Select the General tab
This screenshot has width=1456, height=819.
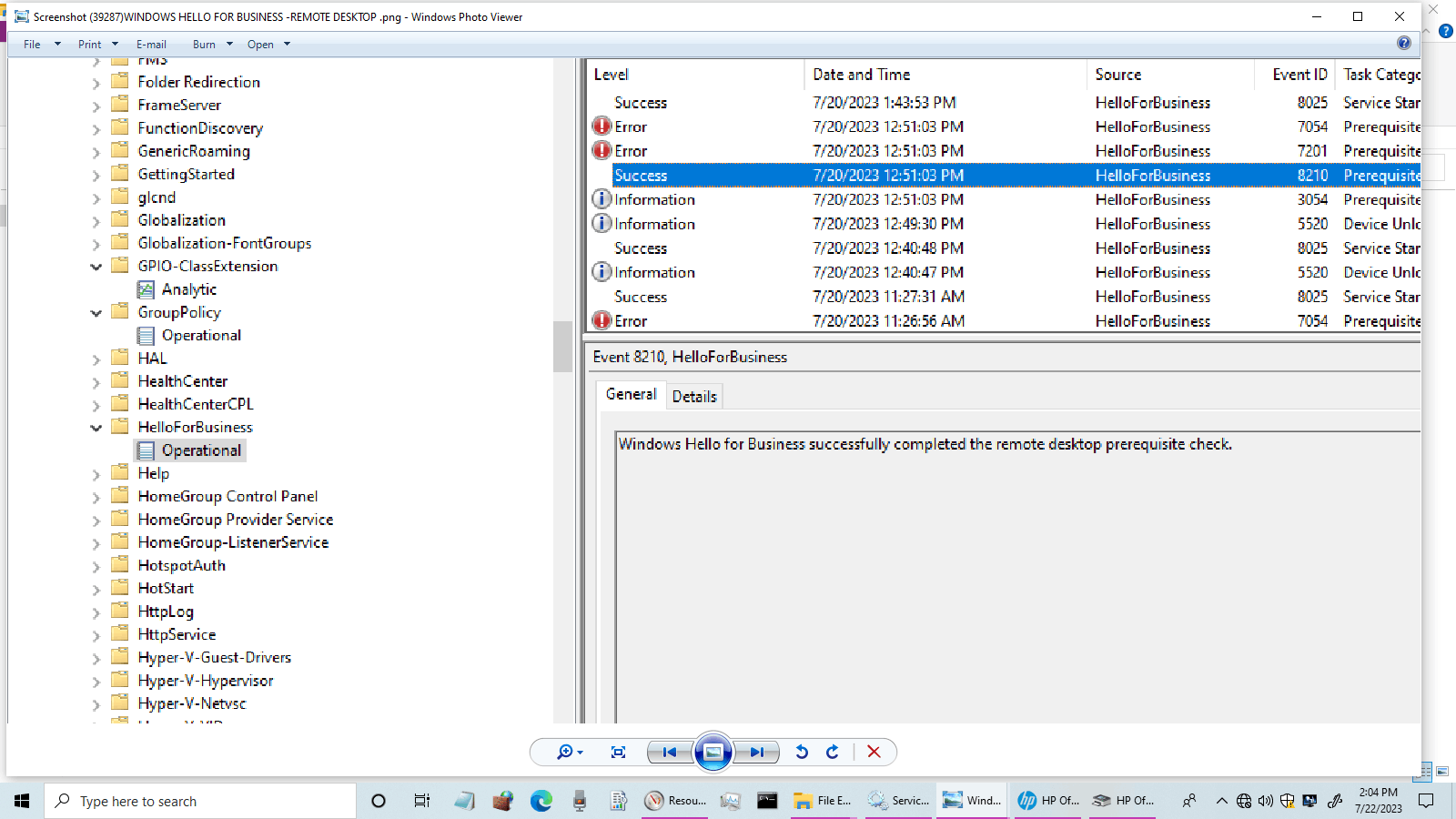coord(631,394)
